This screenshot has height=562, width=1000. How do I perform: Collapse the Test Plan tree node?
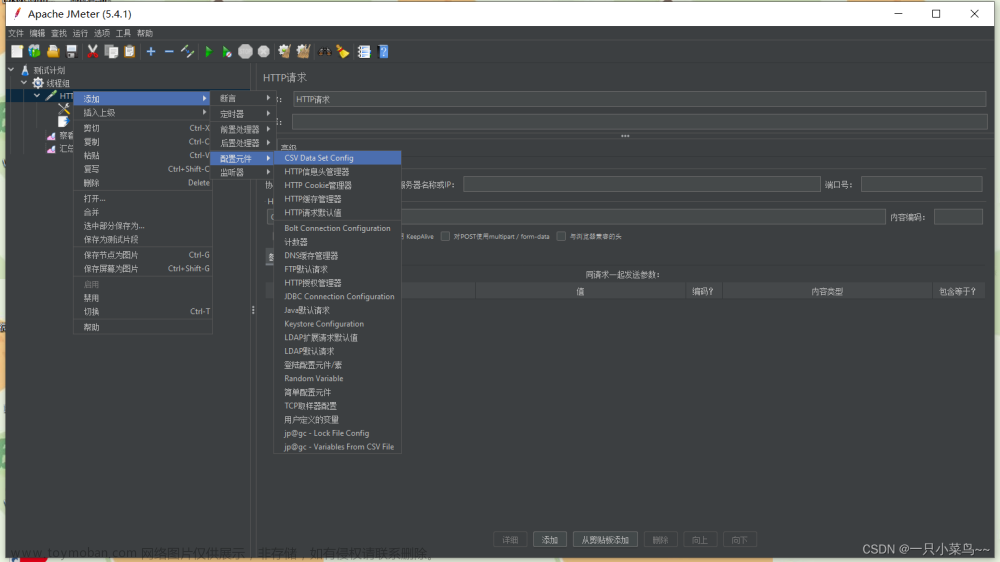click(x=11, y=70)
